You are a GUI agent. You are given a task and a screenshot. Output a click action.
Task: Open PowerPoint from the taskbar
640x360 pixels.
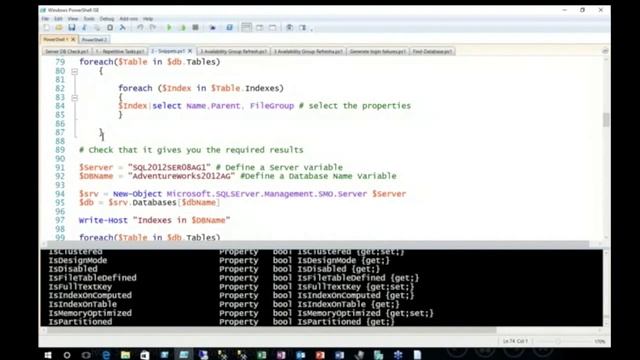[320, 355]
